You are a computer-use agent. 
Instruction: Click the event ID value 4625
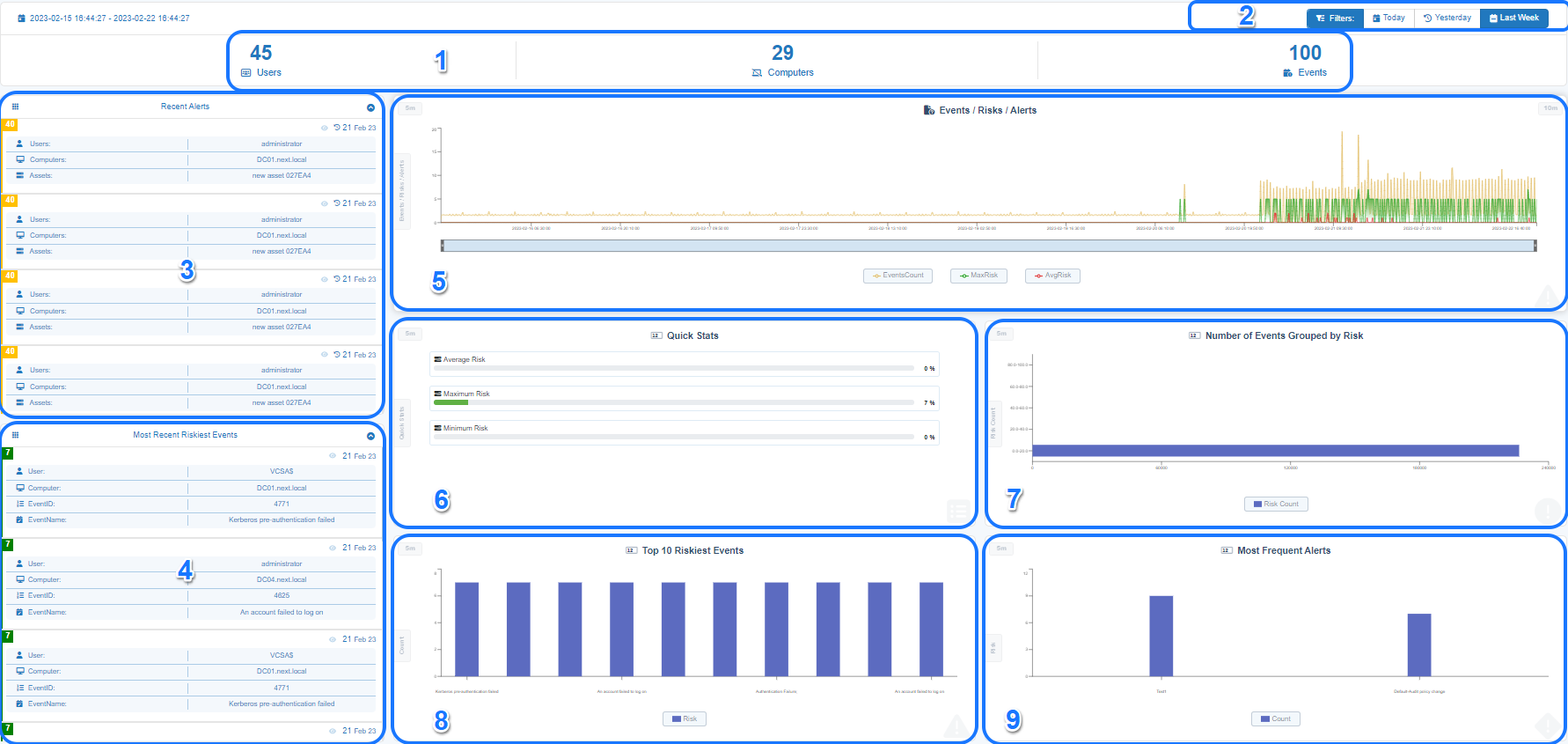click(282, 595)
